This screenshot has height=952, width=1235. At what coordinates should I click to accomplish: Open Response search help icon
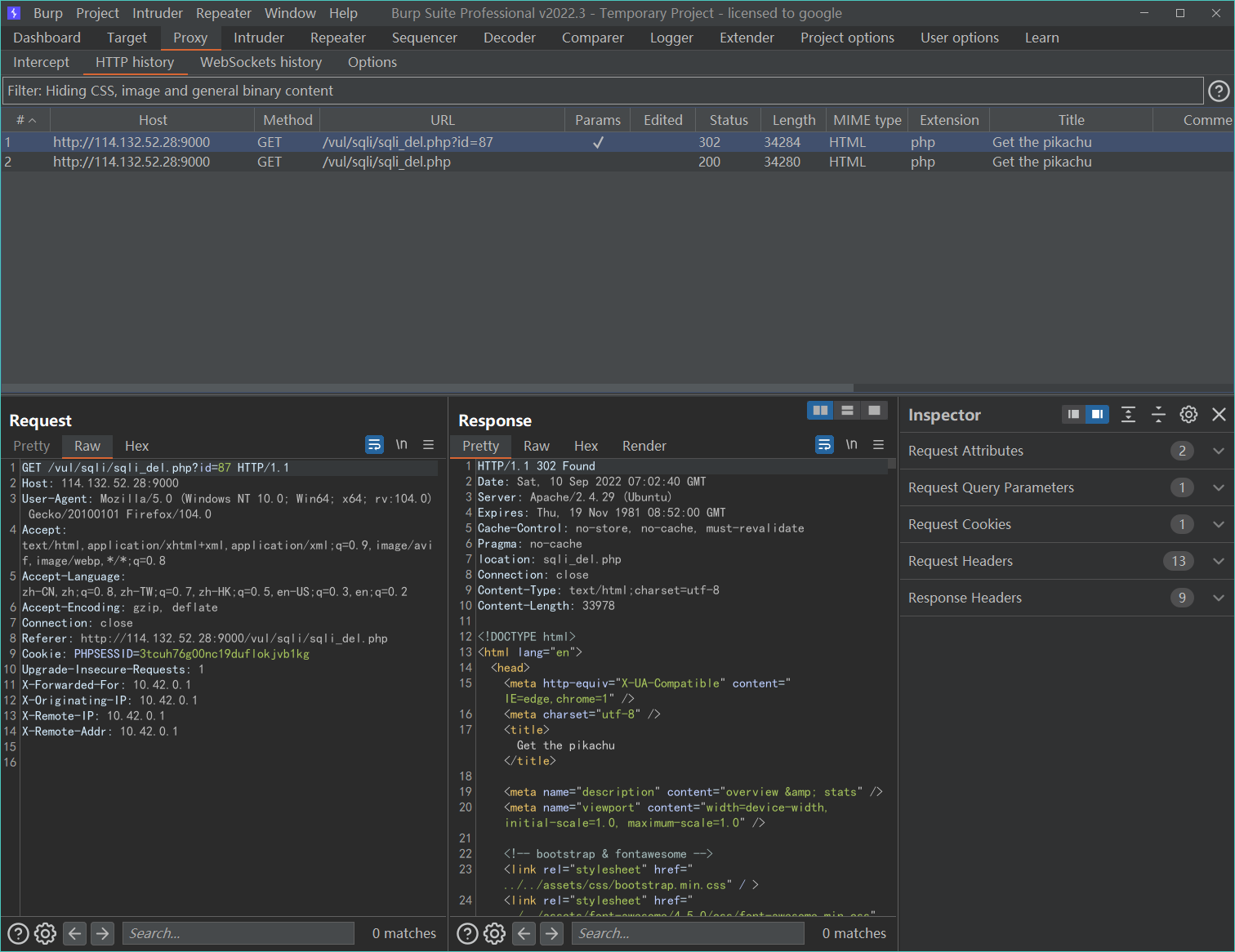click(x=467, y=933)
